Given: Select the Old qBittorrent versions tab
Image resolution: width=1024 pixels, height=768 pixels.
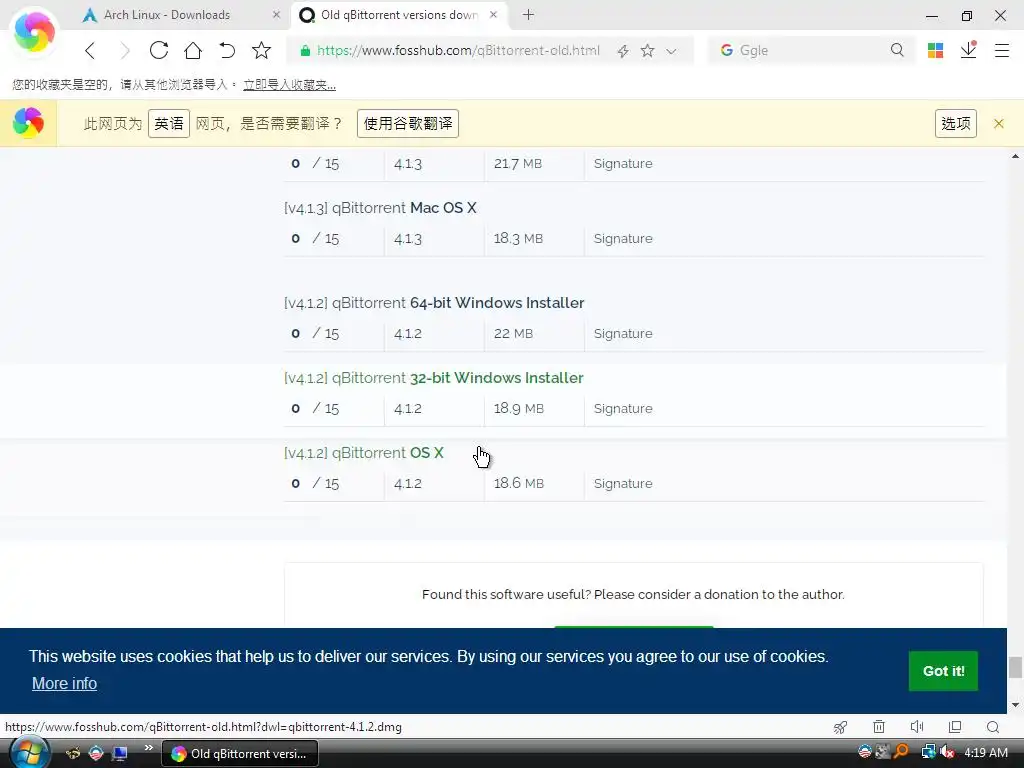Looking at the screenshot, I should pyautogui.click(x=399, y=14).
